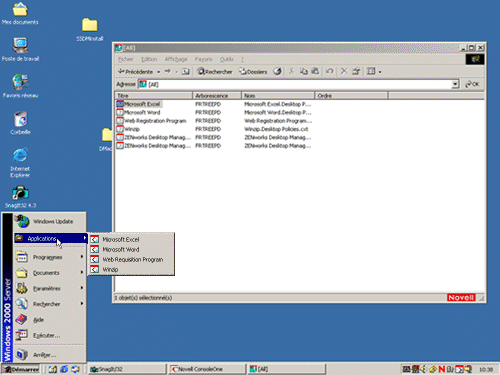Launch Winzip from Applications submenu
This screenshot has width=500, height=375.
coord(131,269)
